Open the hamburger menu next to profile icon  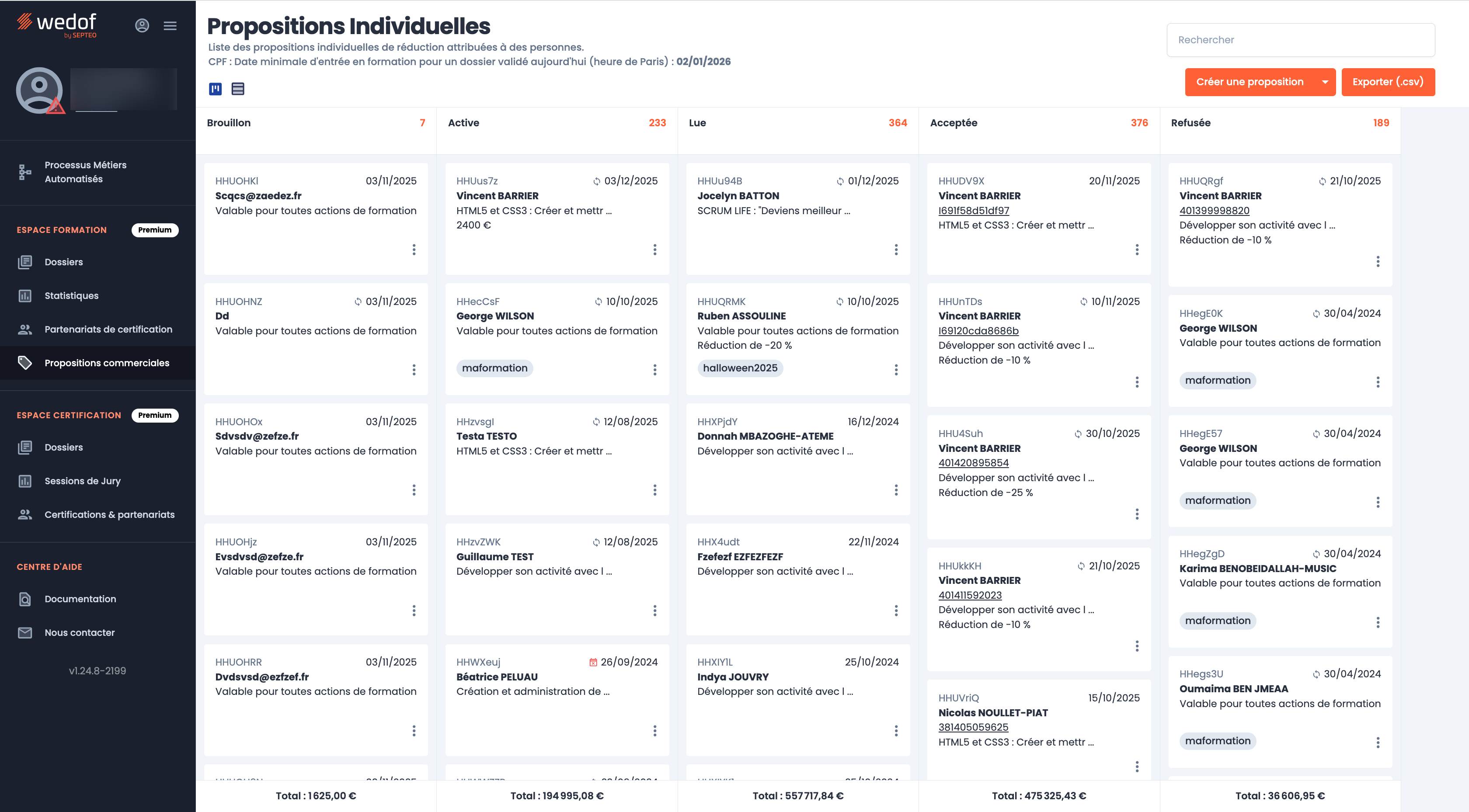(x=170, y=26)
